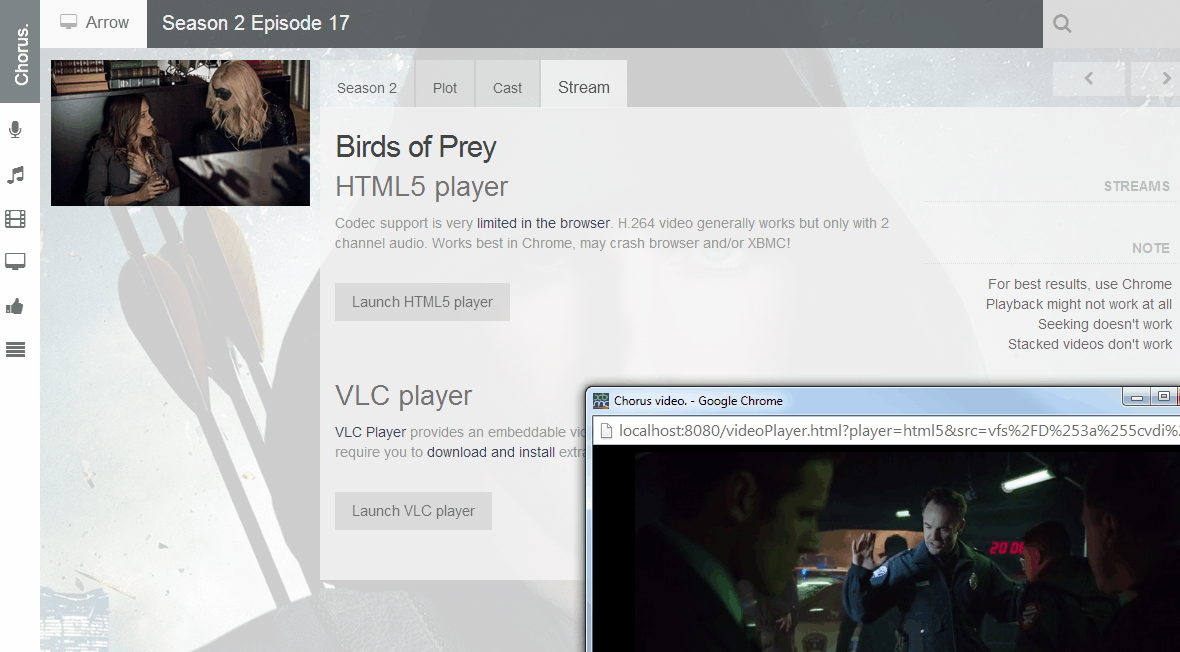The width and height of the screenshot is (1180, 652).
Task: Open the playlist list icon
Action: (15, 349)
